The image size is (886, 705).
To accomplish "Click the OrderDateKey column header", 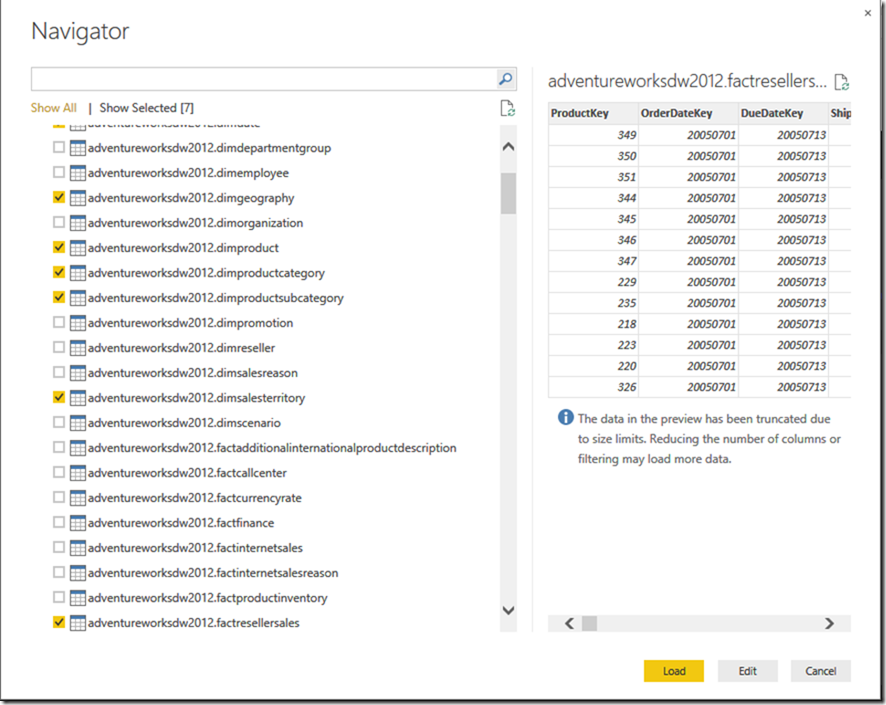I will point(688,113).
